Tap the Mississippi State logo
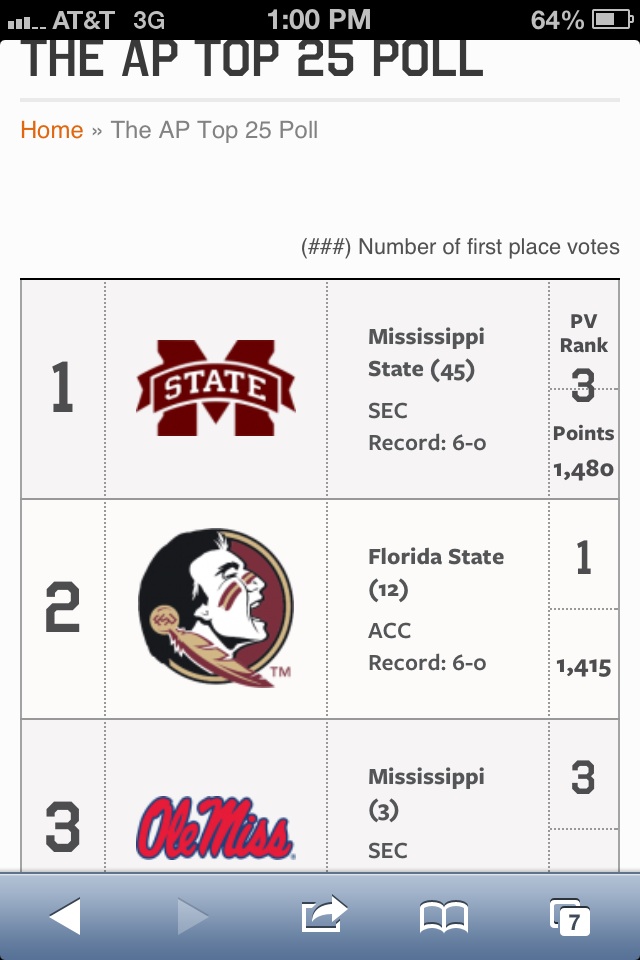The height and width of the screenshot is (960, 640). click(x=215, y=388)
